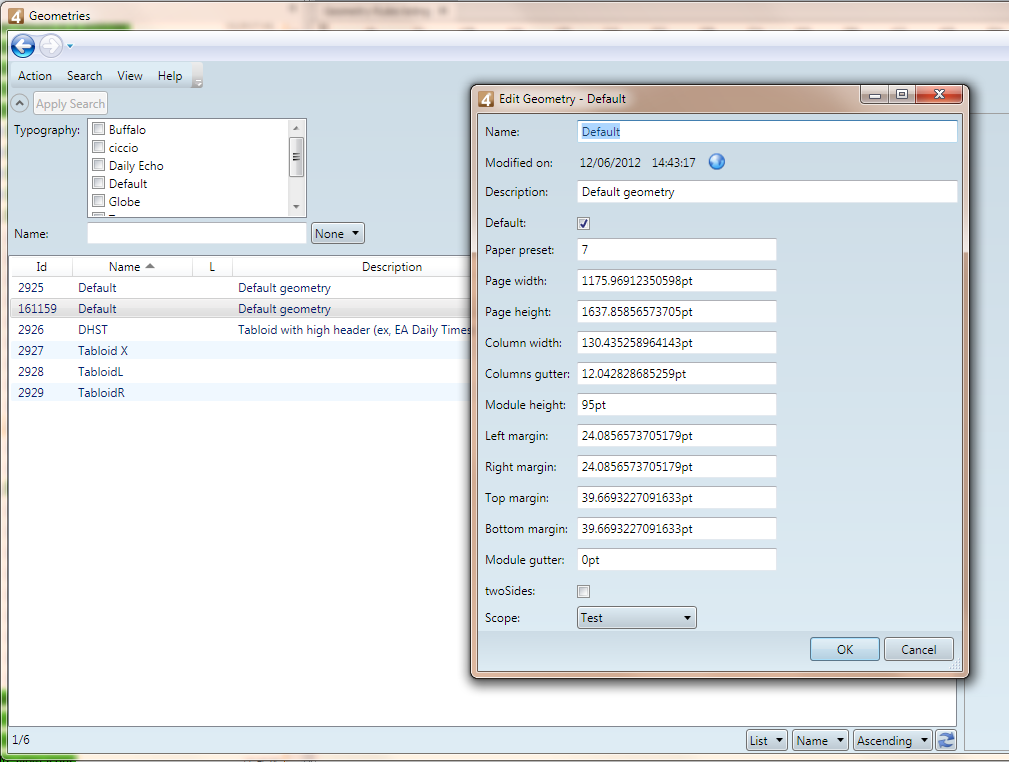Check the ciccio typography checkbox
This screenshot has height=762, width=1009.
point(98,147)
